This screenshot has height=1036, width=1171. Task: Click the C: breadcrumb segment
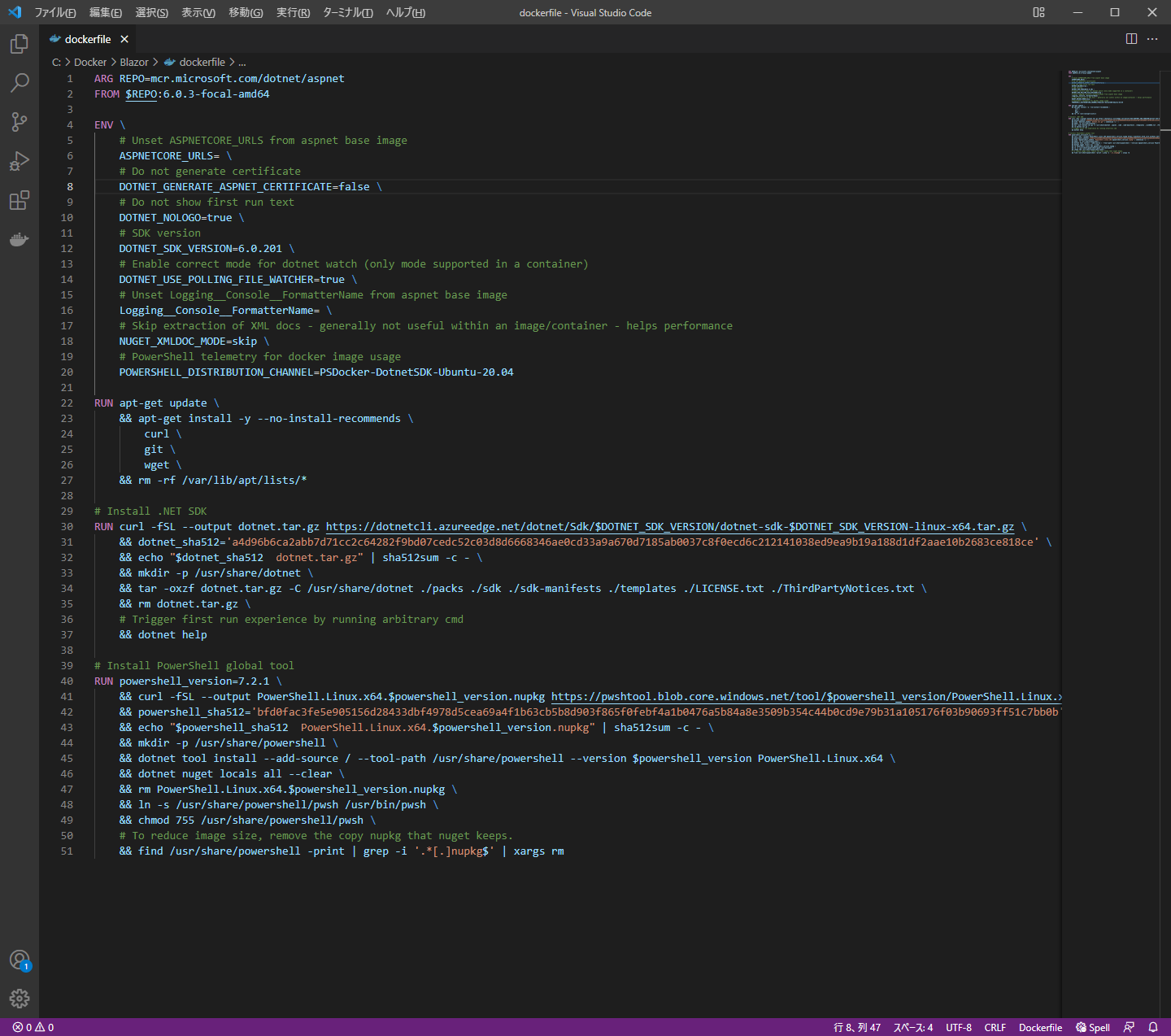(56, 62)
